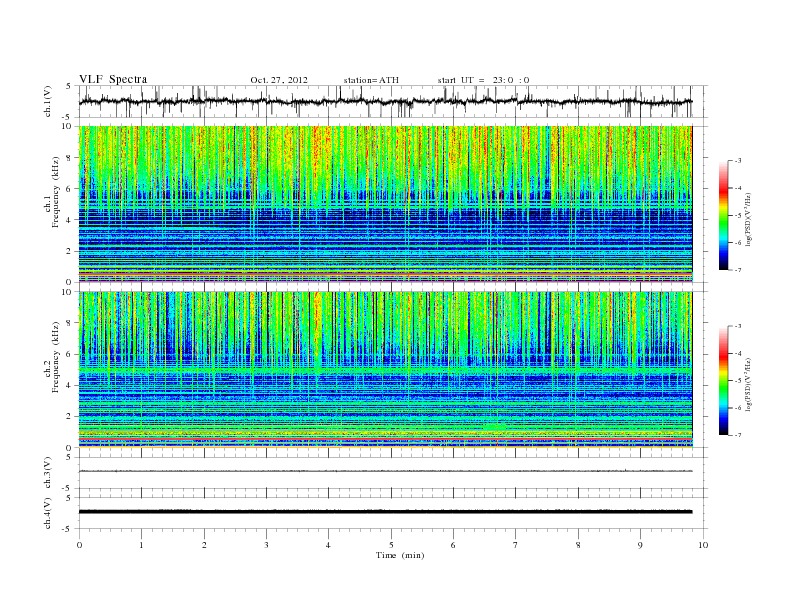Select the ch.2 color bar "log(PSD)(V²/Hz)" label
The height and width of the screenshot is (612, 792).
point(749,384)
